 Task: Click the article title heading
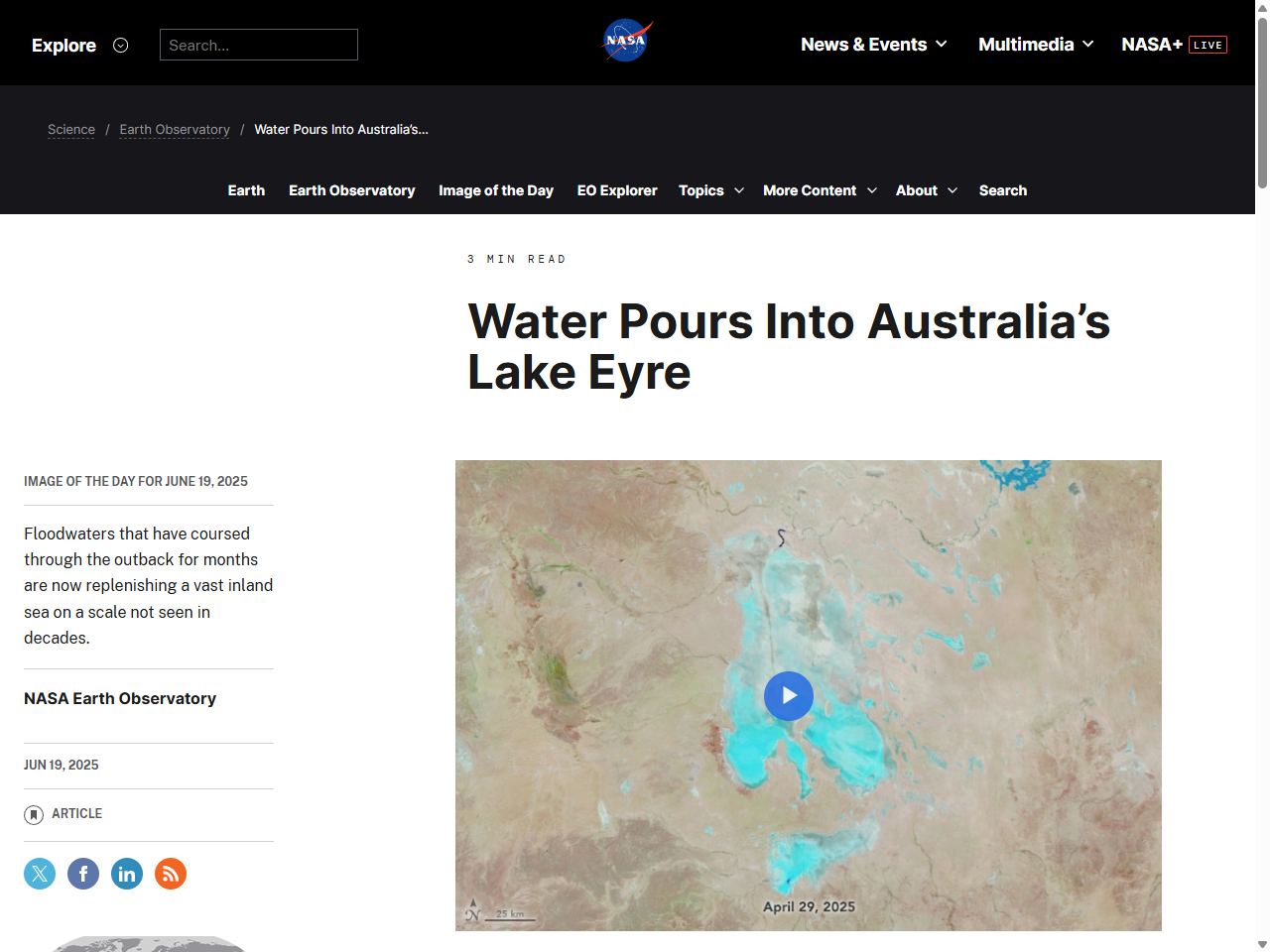[789, 347]
